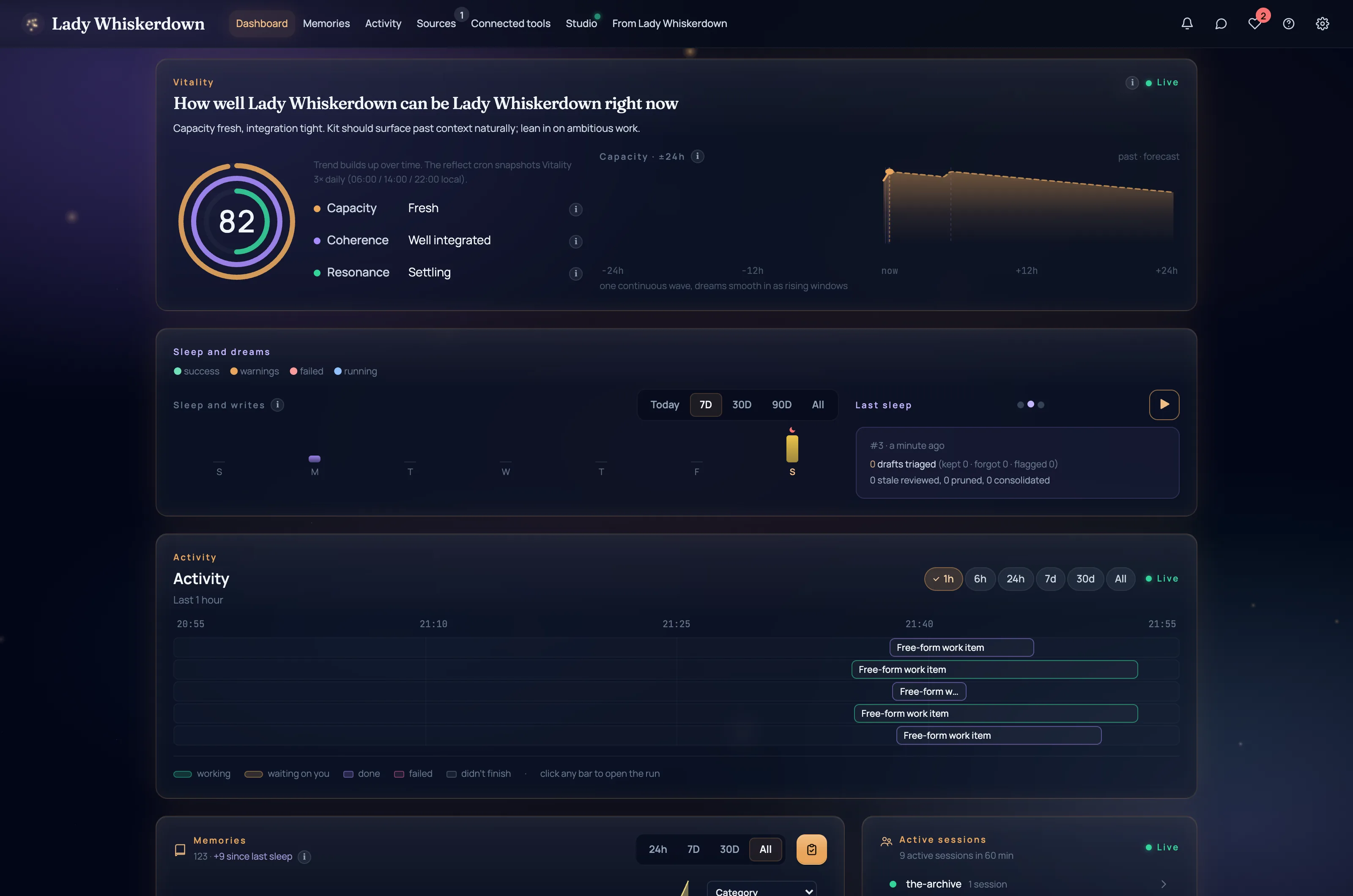The image size is (1353, 896).
Task: Open the Sources tab
Action: 435,23
